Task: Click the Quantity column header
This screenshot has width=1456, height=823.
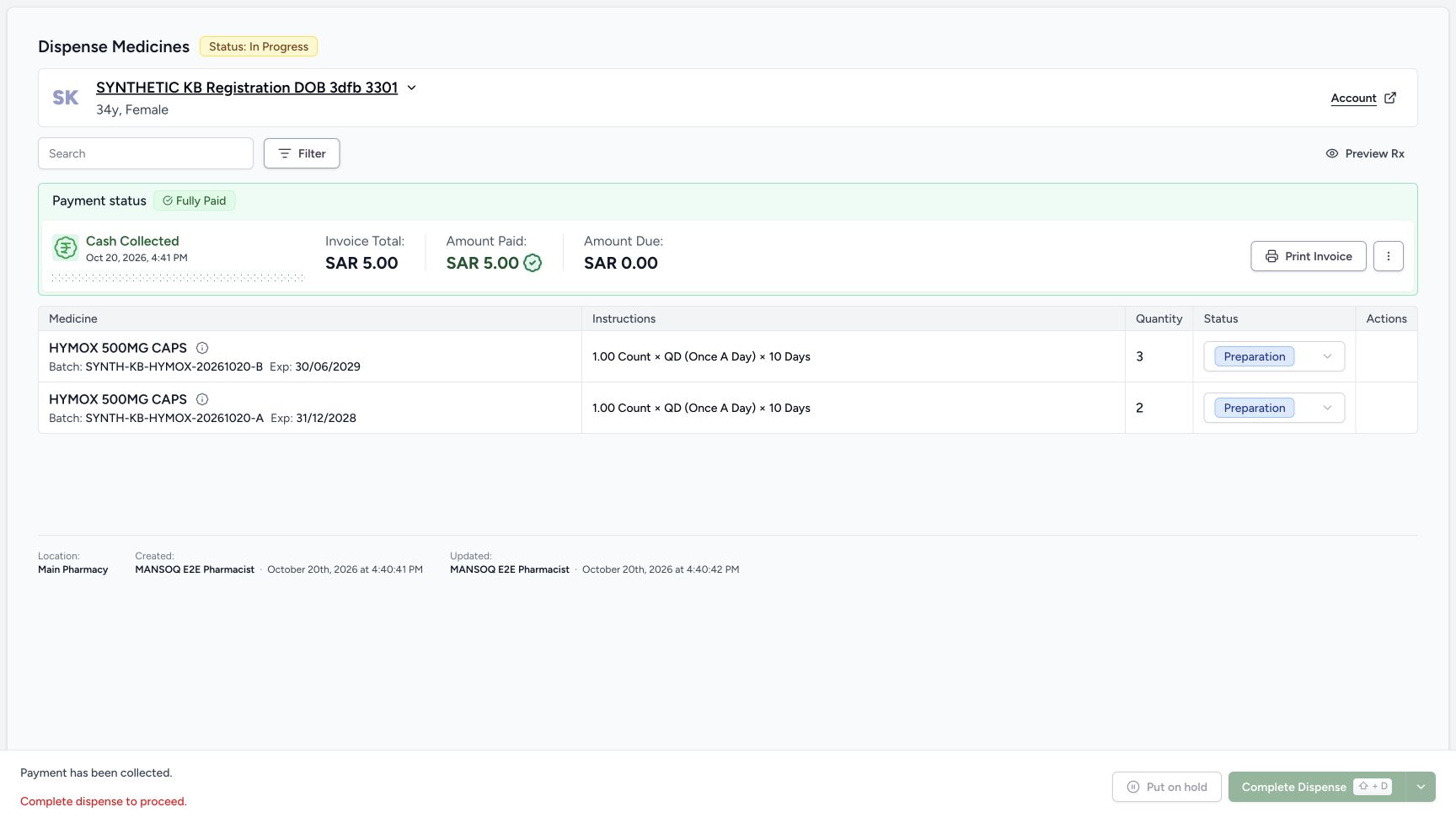Action: 1159,318
